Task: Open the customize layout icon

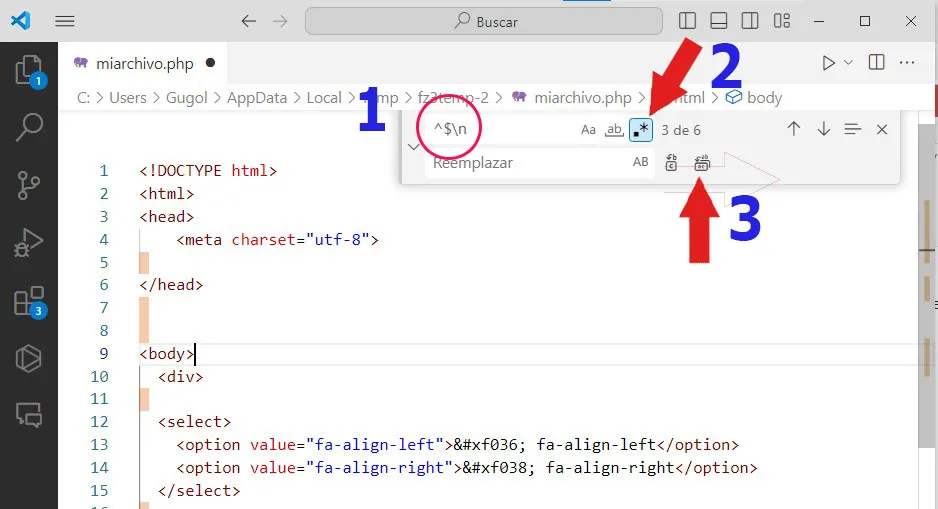Action: point(781,21)
